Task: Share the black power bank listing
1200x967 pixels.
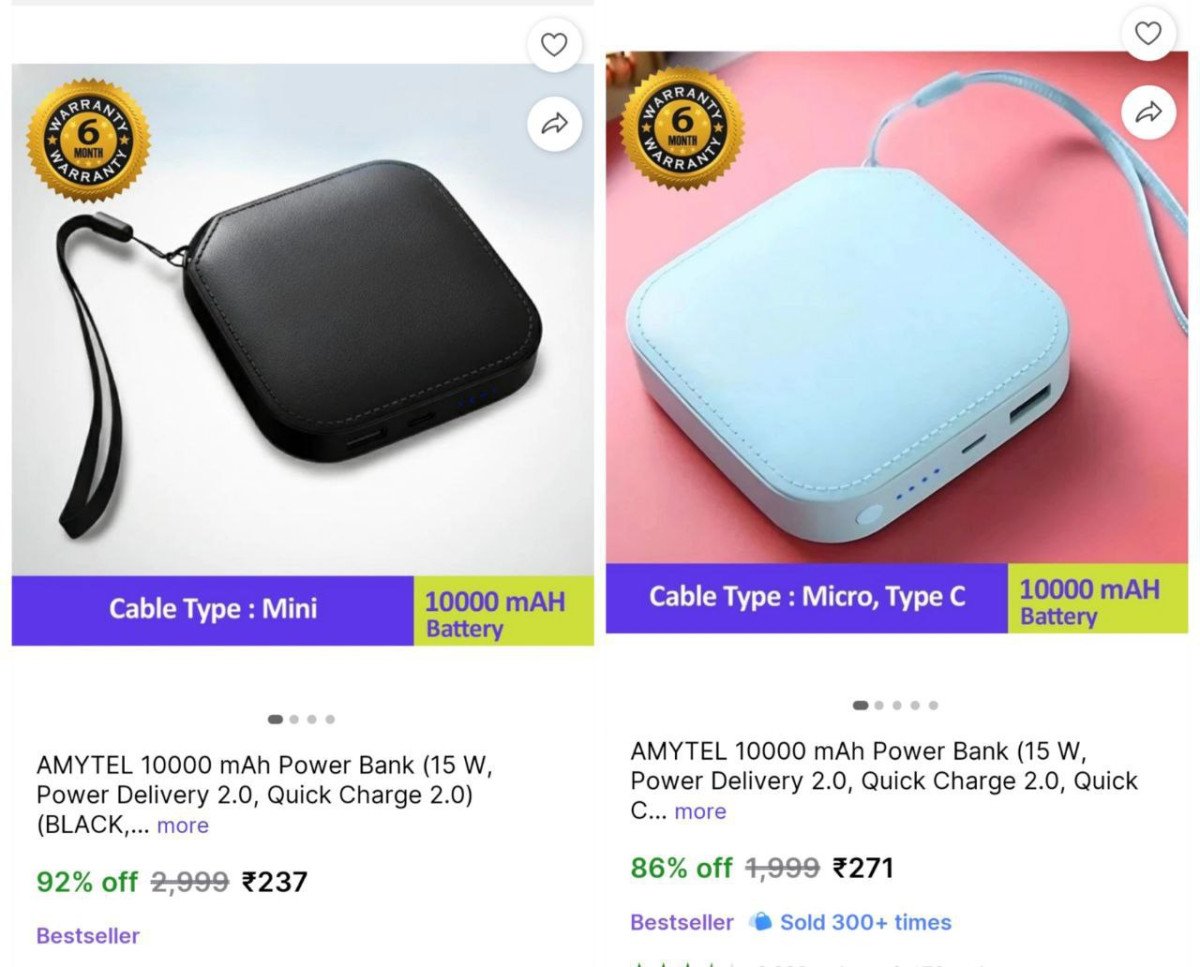Action: 554,123
